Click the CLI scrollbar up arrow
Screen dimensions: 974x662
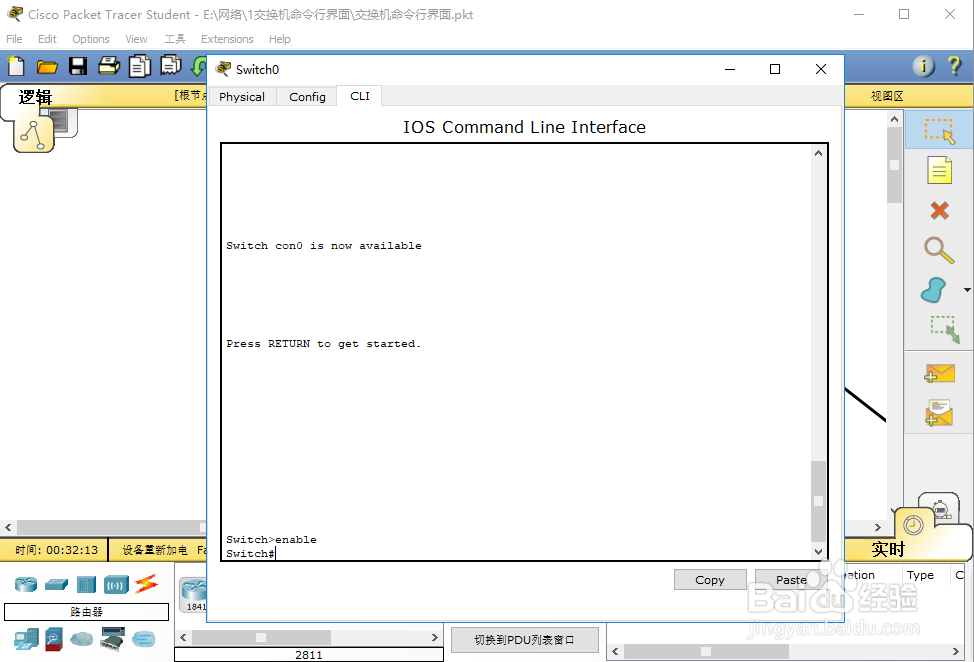818,153
